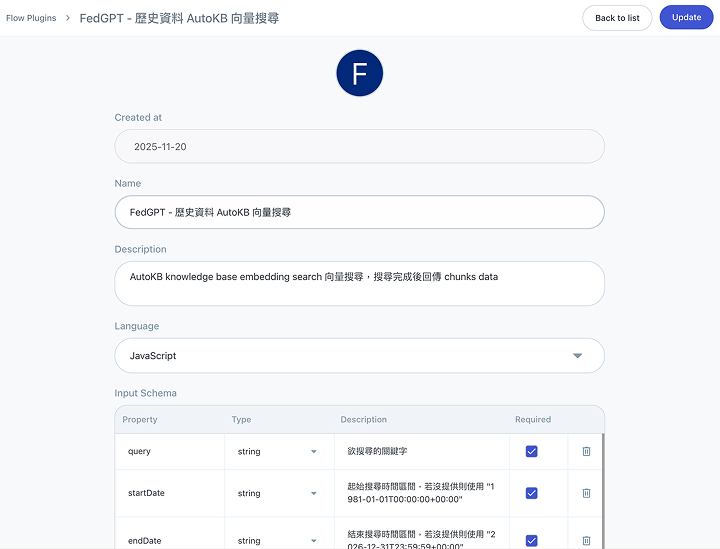Click the Back to list button
This screenshot has height=549, width=720.
coord(617,18)
